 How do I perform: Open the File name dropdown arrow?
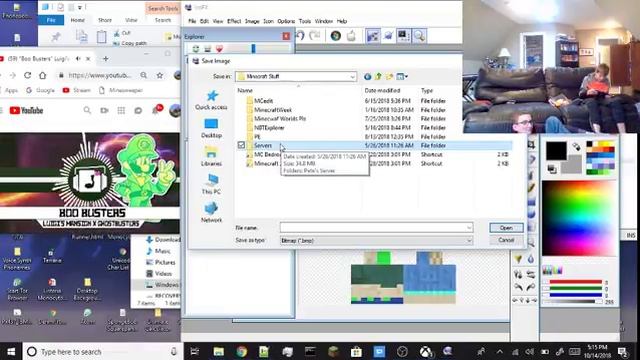(469, 228)
